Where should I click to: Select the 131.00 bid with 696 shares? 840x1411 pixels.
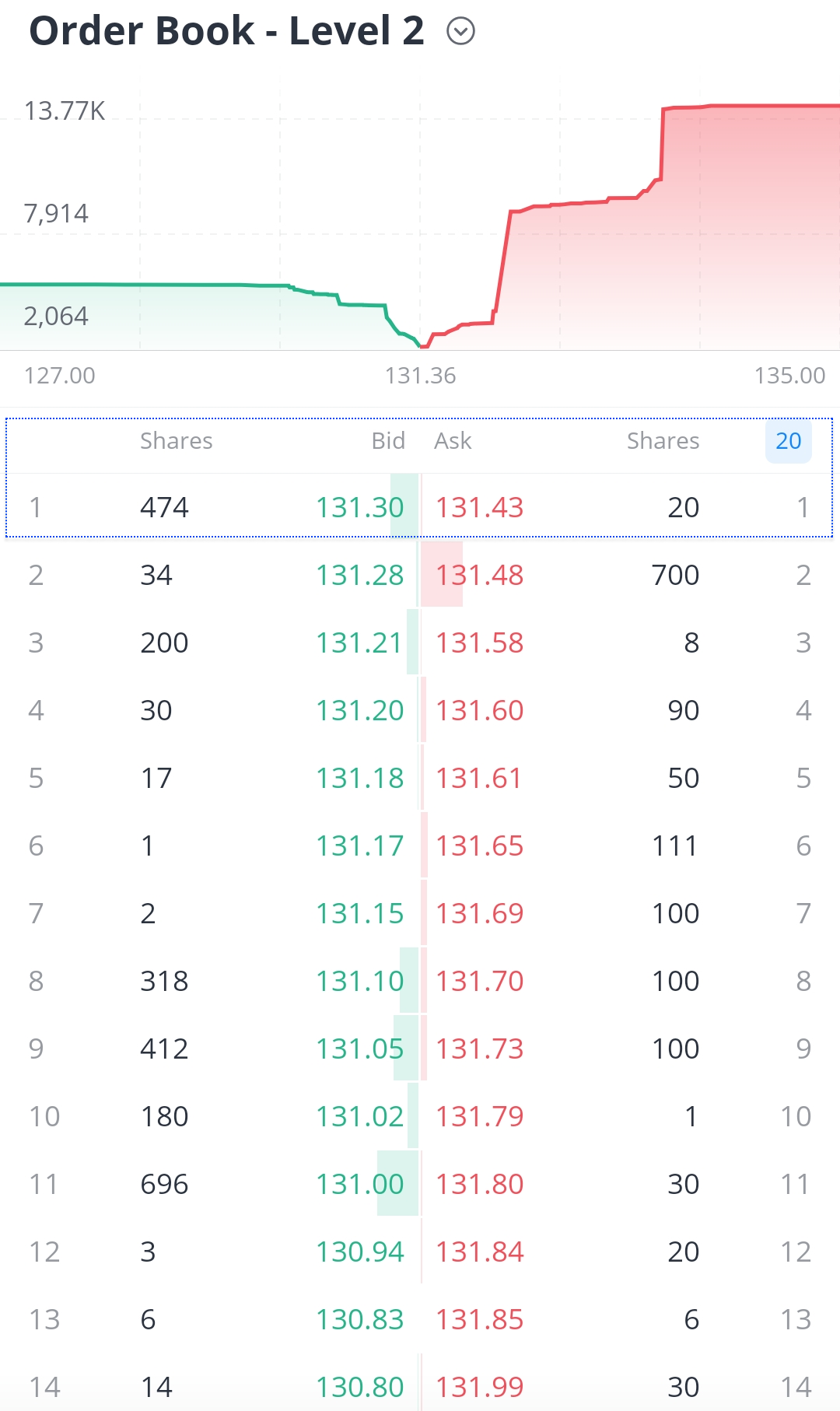pos(359,1184)
